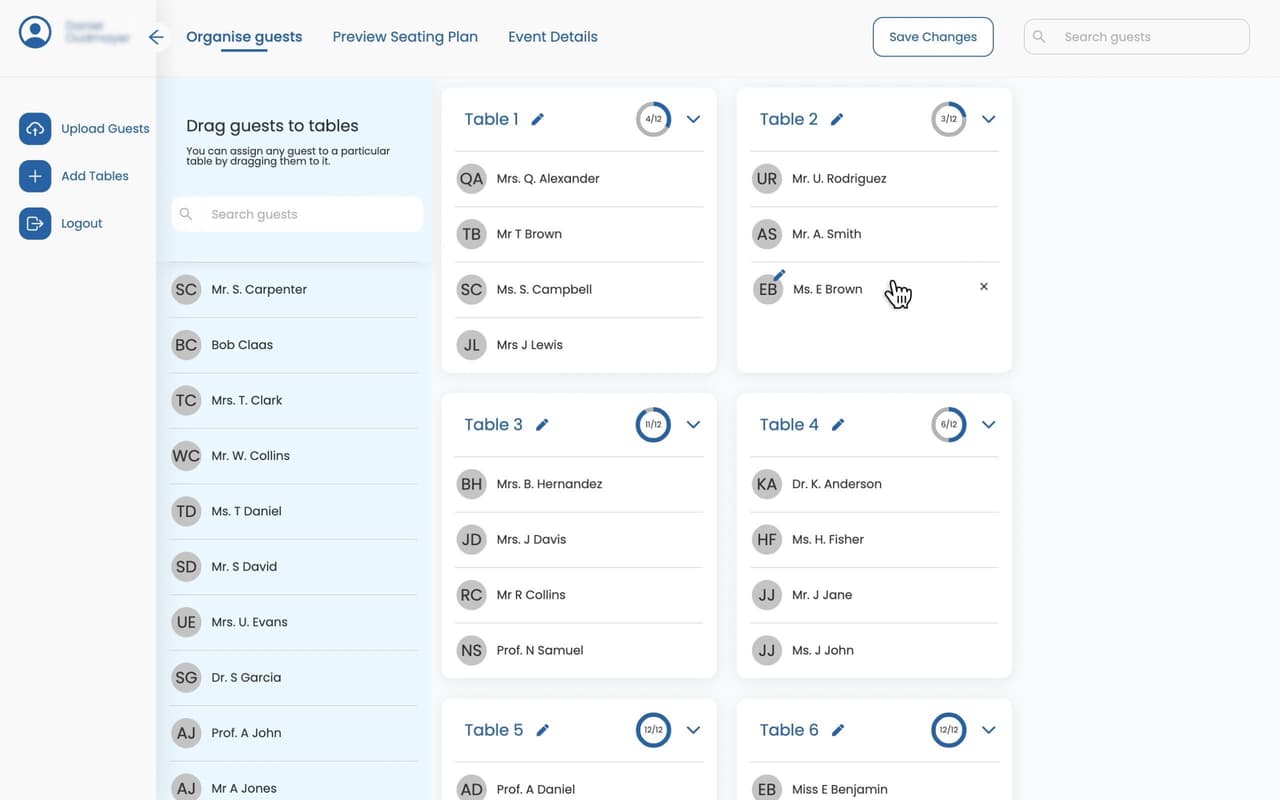Select the magnifier icon in the guest sidebar search
The height and width of the screenshot is (800, 1280).
(x=186, y=213)
